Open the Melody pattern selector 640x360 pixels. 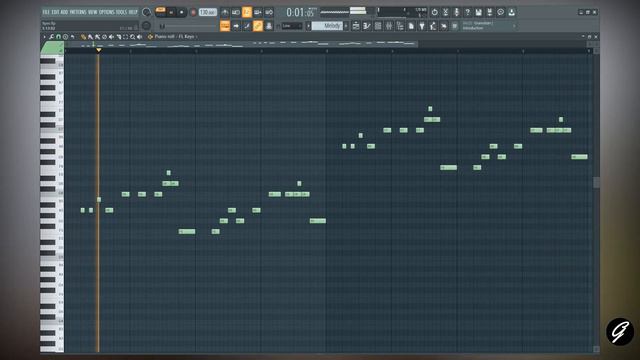(x=327, y=26)
